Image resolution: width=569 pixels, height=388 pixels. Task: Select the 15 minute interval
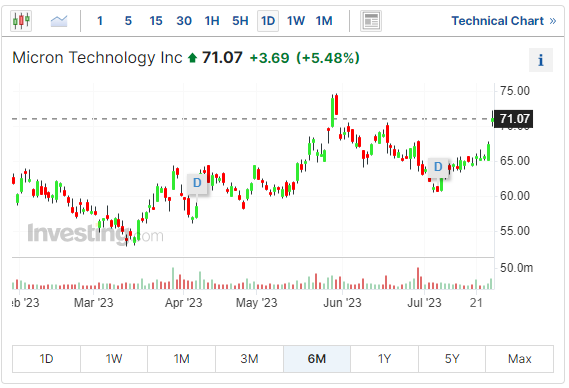[x=156, y=21]
